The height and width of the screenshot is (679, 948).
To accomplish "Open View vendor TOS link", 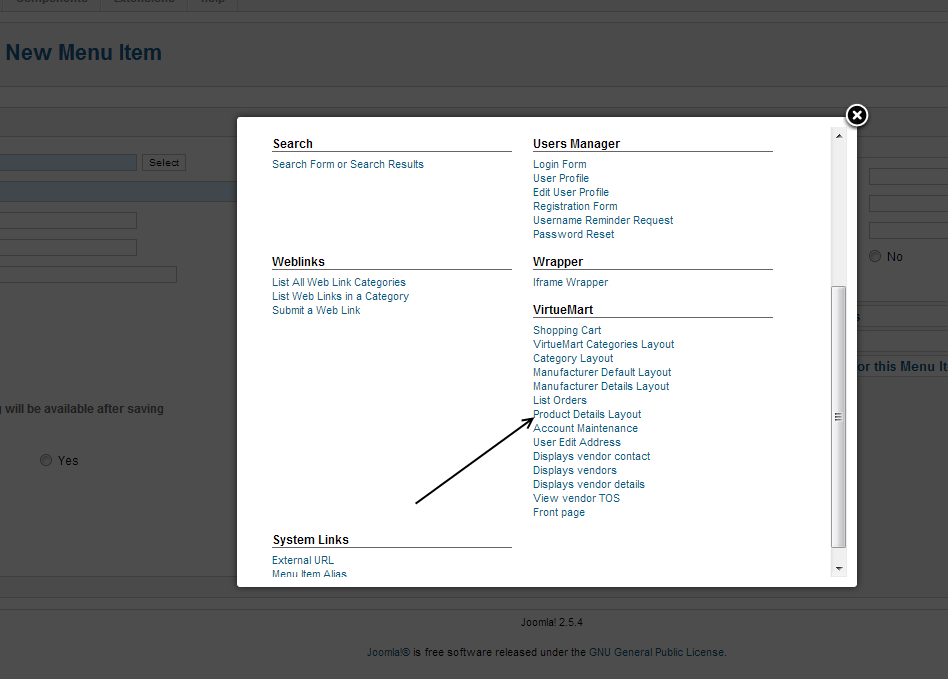I will point(576,498).
